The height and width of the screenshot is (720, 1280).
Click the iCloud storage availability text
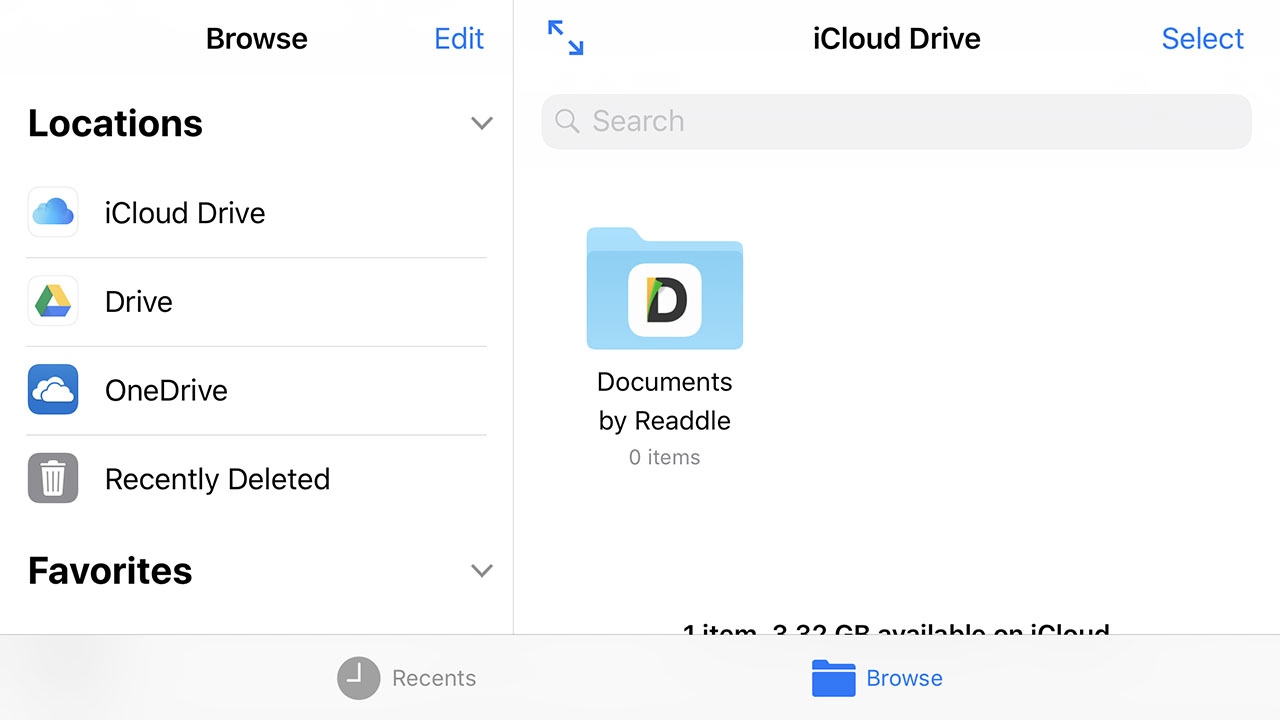point(896,632)
